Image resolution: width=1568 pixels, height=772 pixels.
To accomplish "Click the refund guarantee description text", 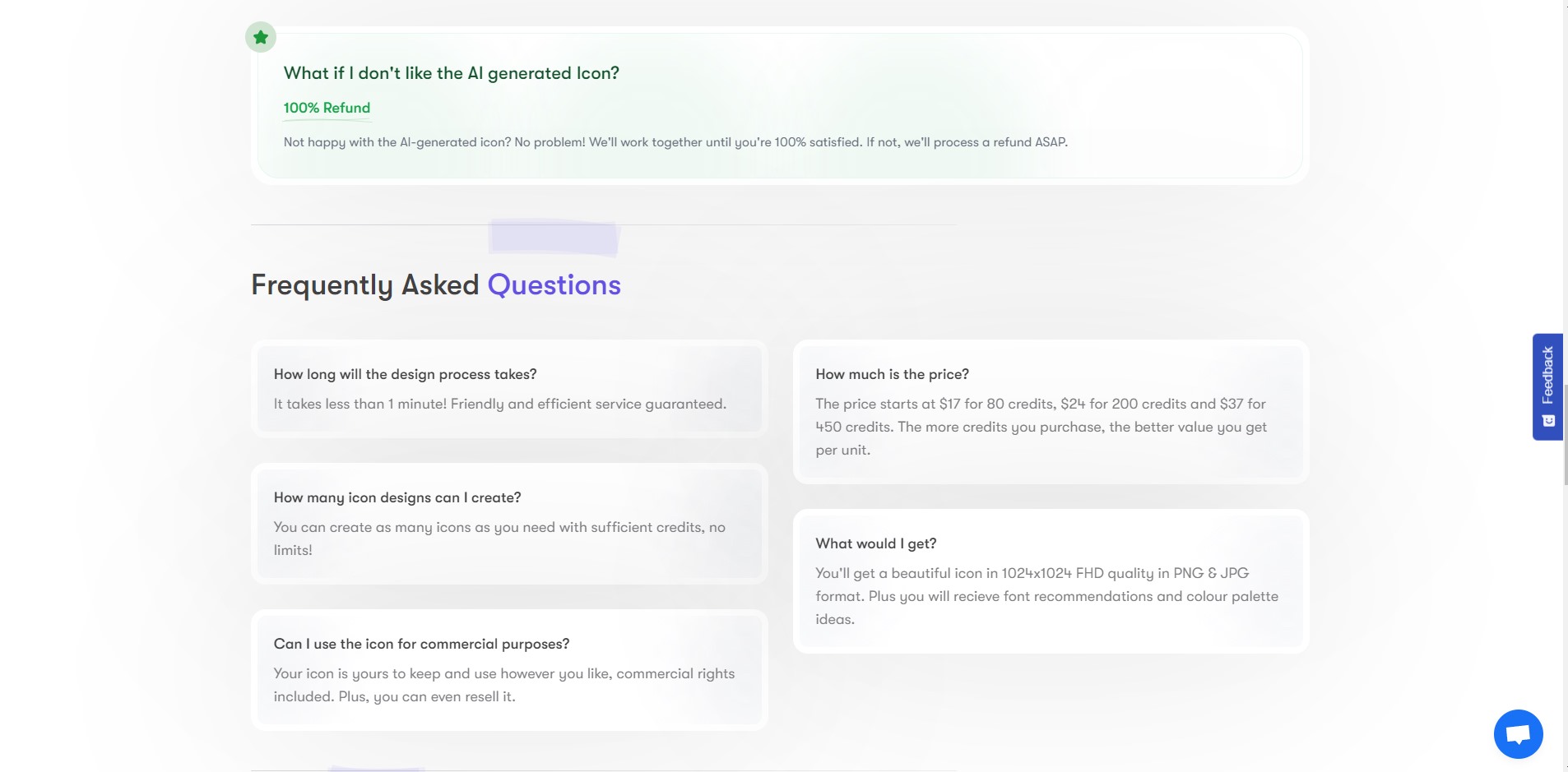I will pyautogui.click(x=675, y=142).
